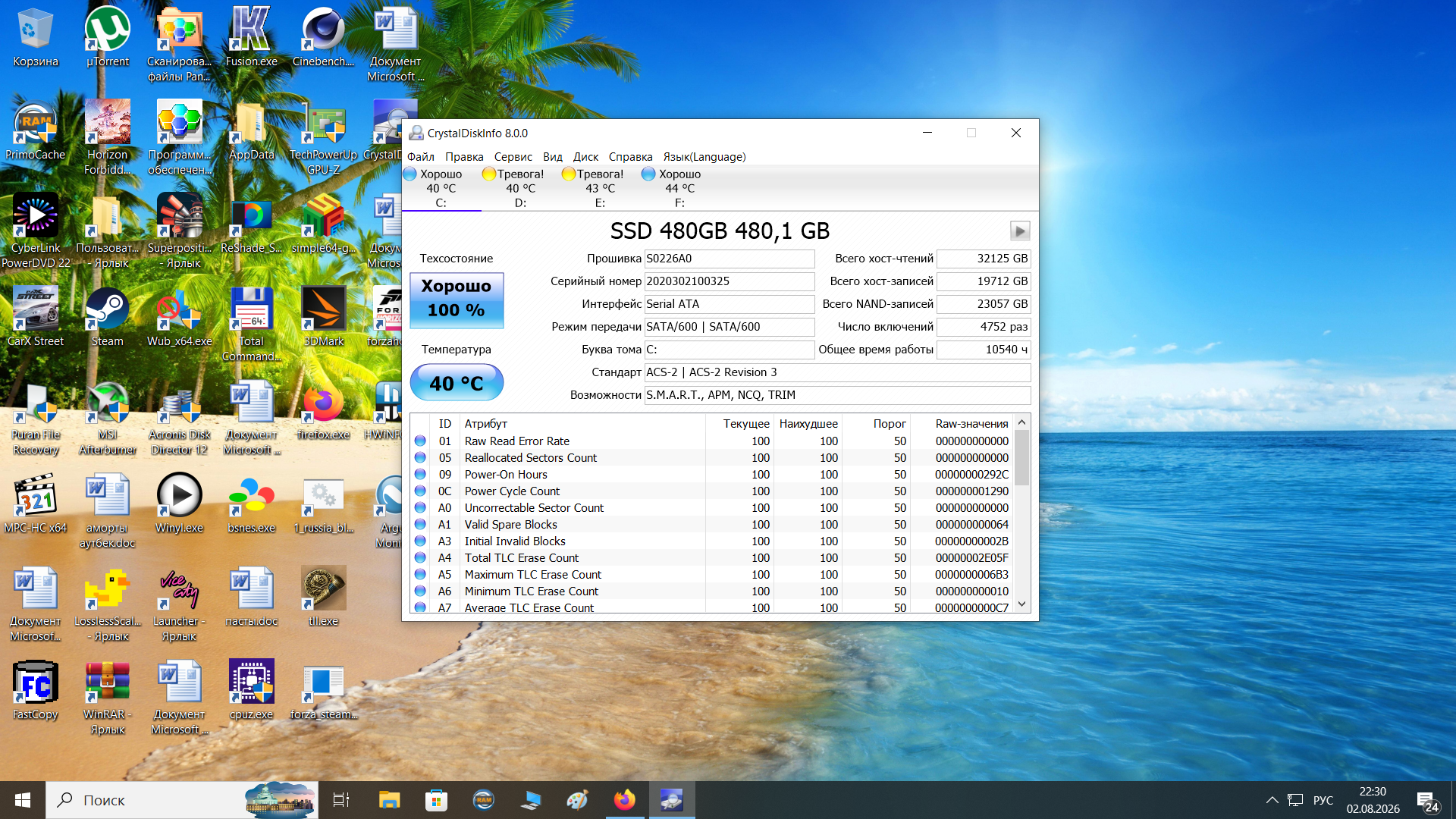Screen dimensions: 1456x819
Task: Click the Raw-значения column header
Action: pyautogui.click(x=962, y=424)
